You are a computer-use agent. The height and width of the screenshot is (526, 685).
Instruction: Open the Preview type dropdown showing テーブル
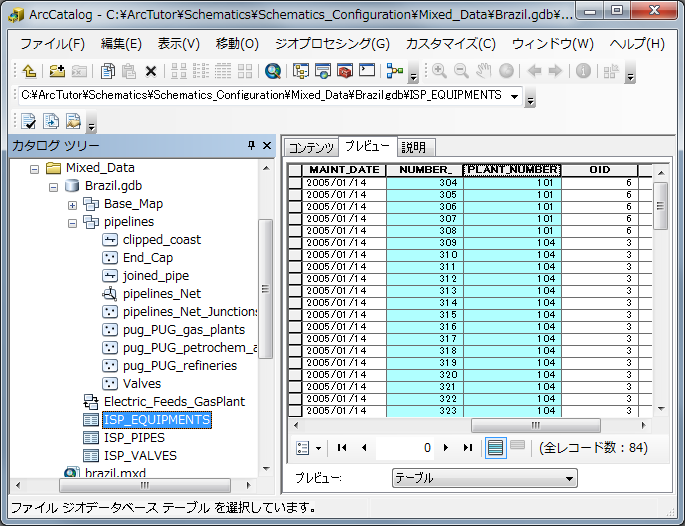coord(484,478)
